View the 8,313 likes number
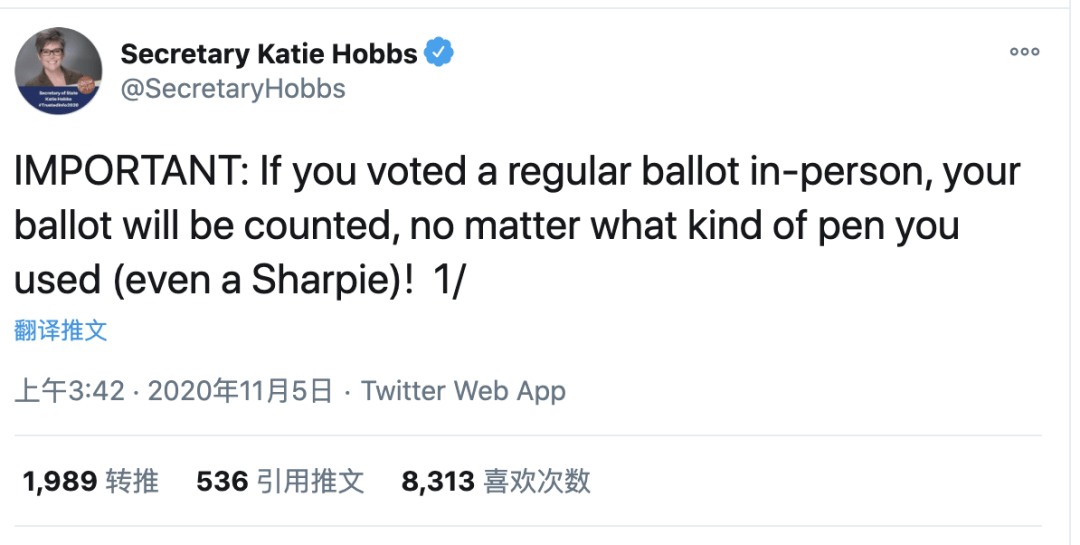 (438, 481)
